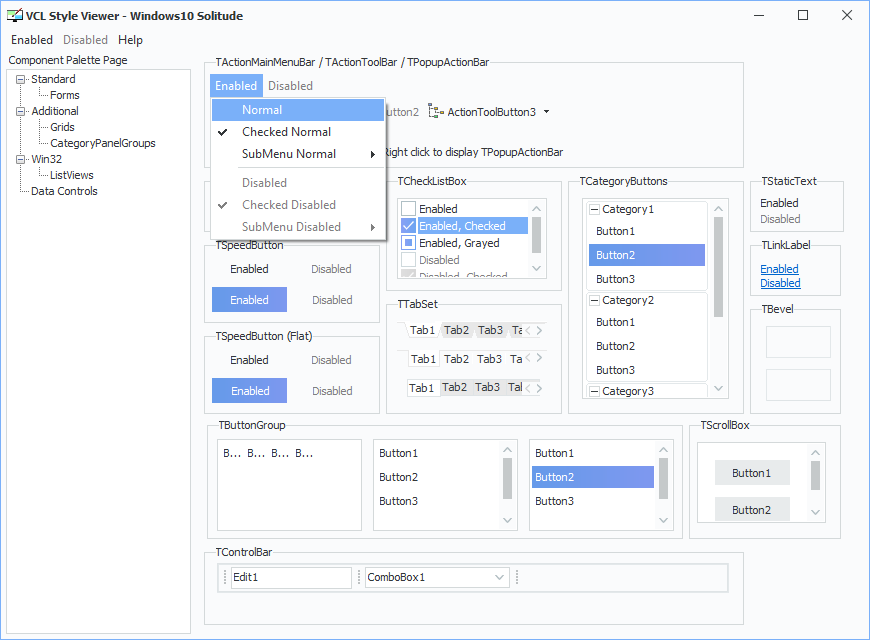870x640 pixels.
Task: Click the middle TButtonGroup scrollbar thumb
Action: [x=507, y=478]
